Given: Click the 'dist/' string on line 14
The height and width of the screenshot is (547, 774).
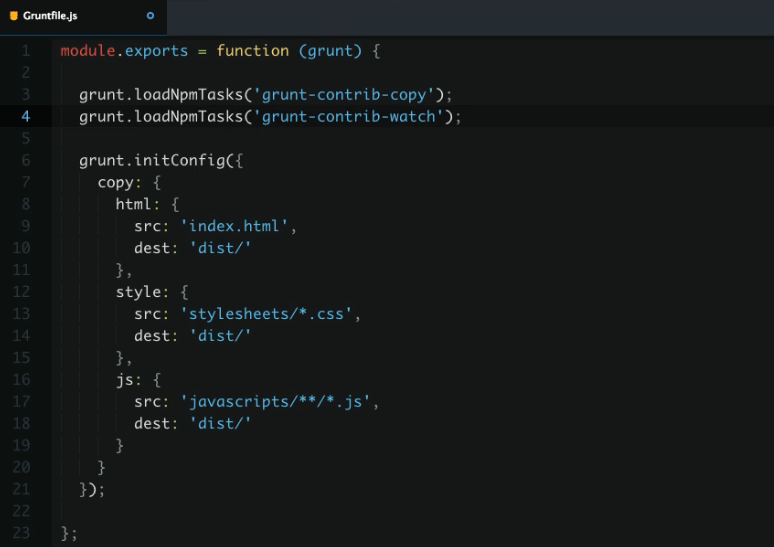Looking at the screenshot, I should click(x=221, y=336).
